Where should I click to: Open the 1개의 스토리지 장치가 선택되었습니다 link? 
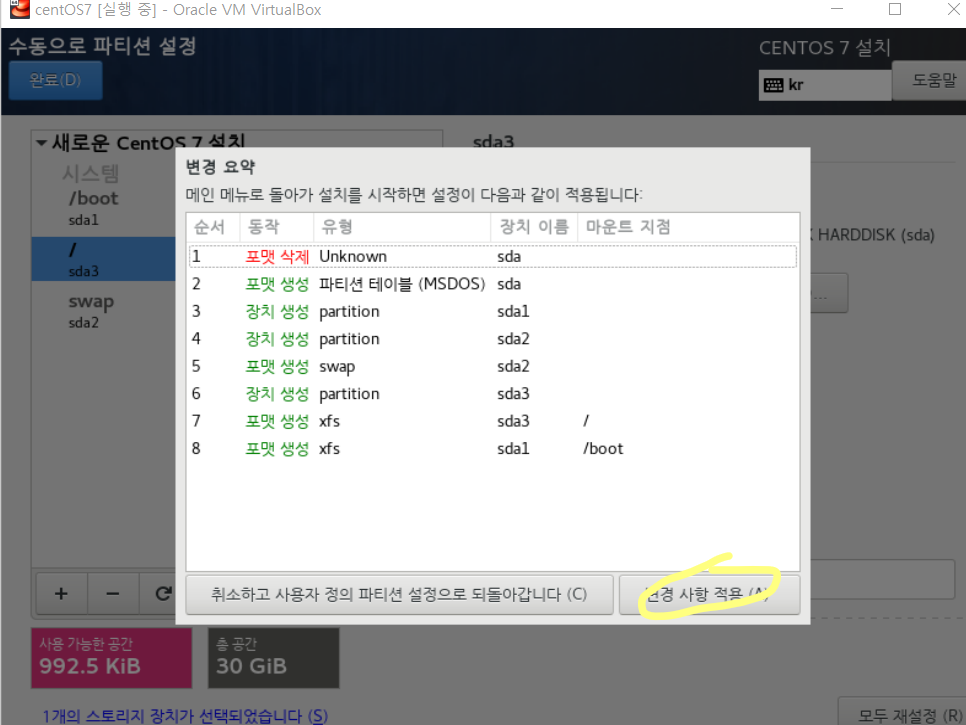(x=185, y=716)
